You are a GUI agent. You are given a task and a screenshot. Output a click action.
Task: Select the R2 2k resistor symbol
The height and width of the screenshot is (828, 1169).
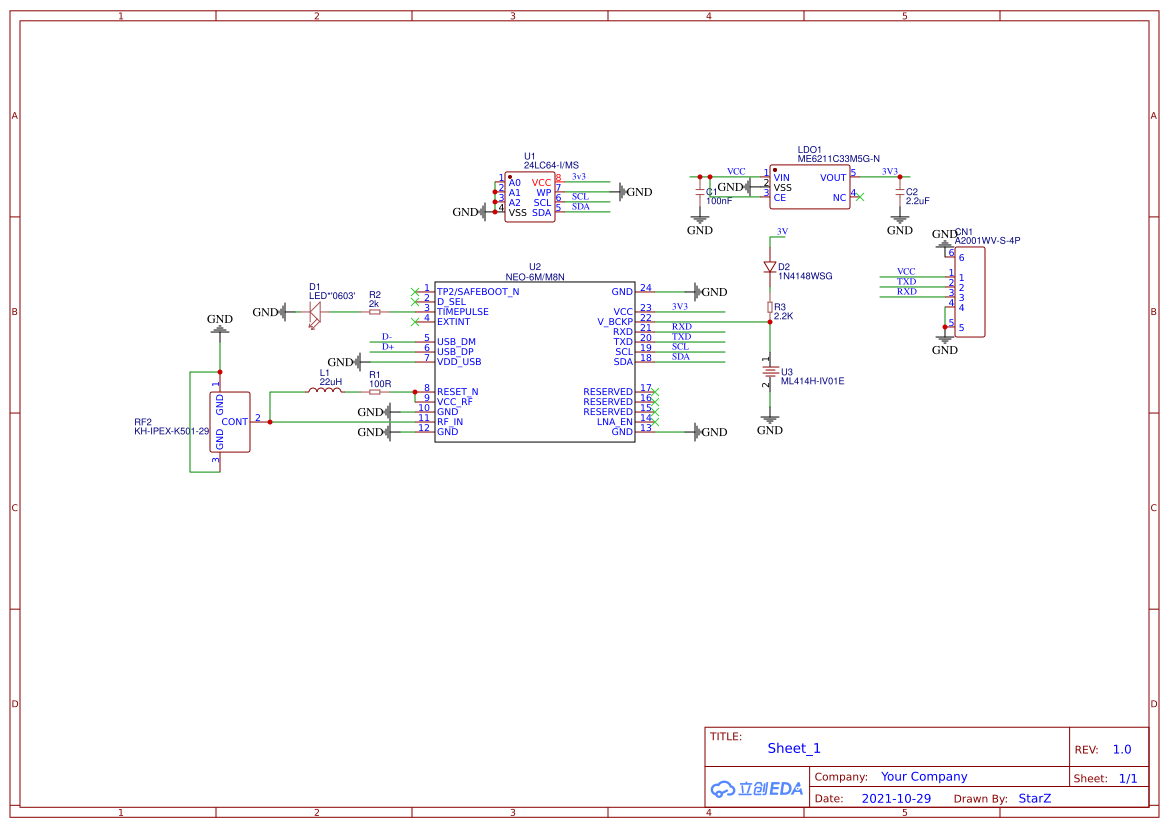click(x=375, y=312)
